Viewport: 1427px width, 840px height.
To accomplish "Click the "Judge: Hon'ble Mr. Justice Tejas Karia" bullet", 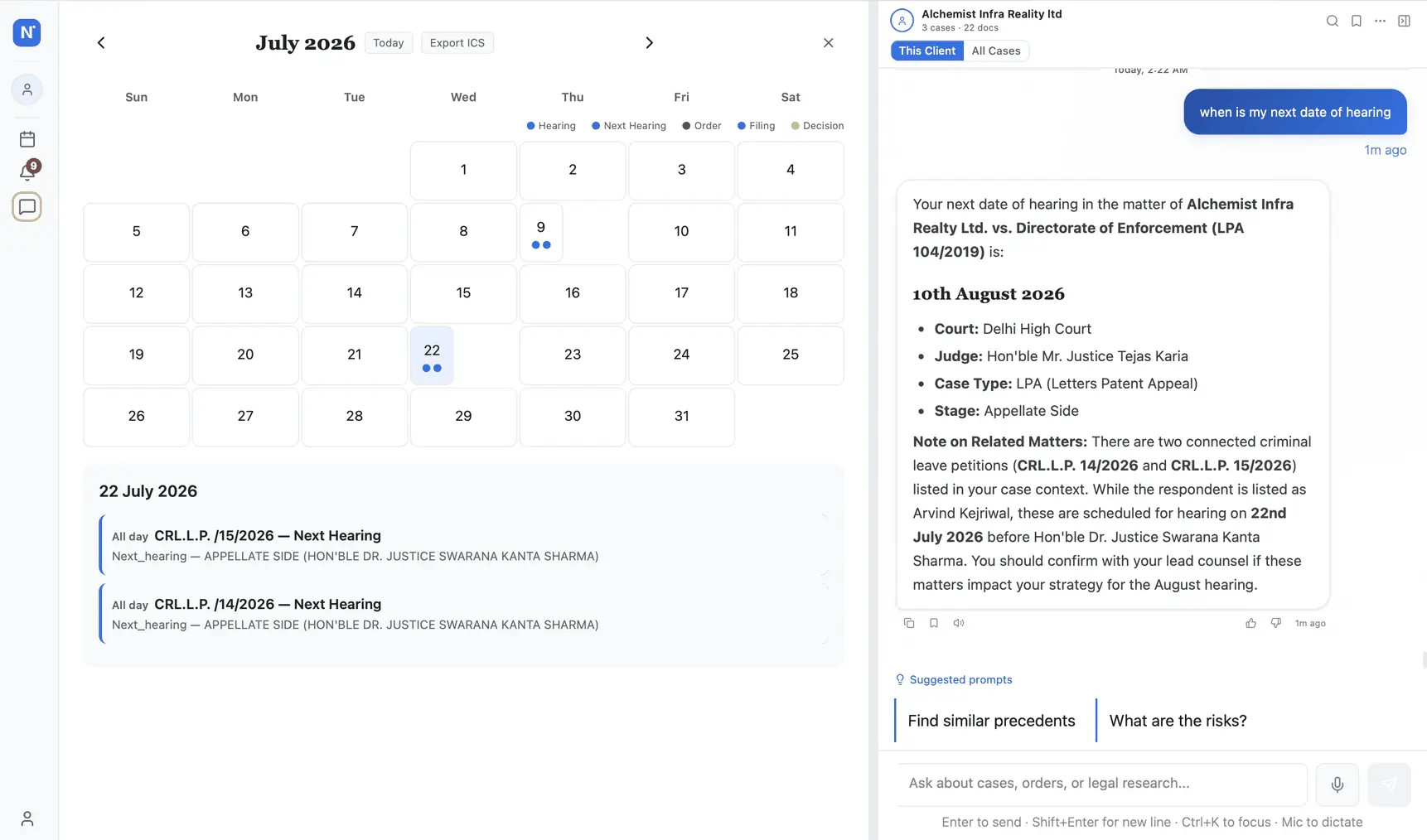I will pos(1061,356).
